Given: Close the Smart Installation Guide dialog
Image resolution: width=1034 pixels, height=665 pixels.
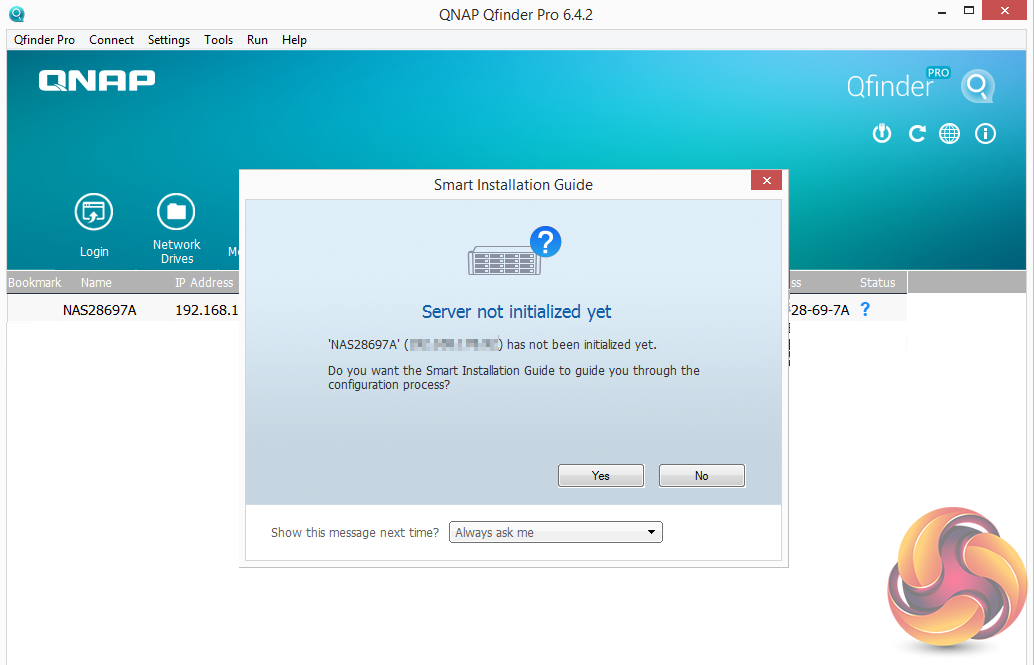Looking at the screenshot, I should tap(766, 180).
